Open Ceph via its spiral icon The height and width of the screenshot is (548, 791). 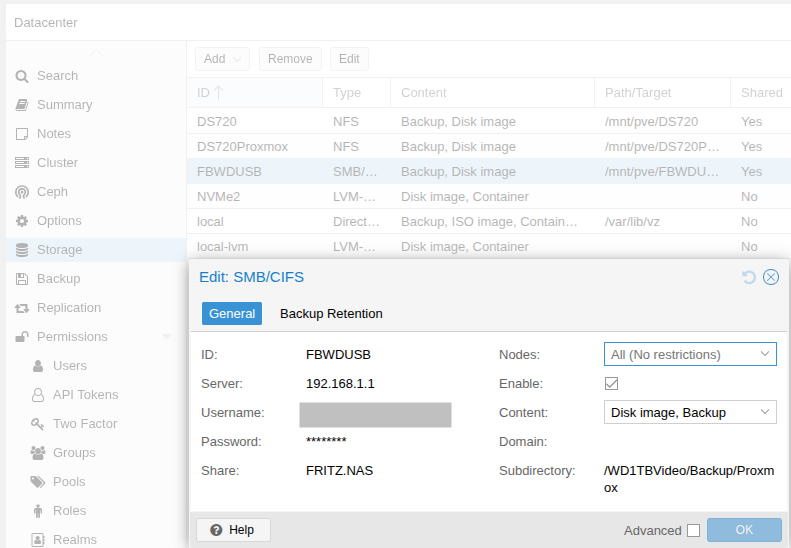(x=22, y=192)
